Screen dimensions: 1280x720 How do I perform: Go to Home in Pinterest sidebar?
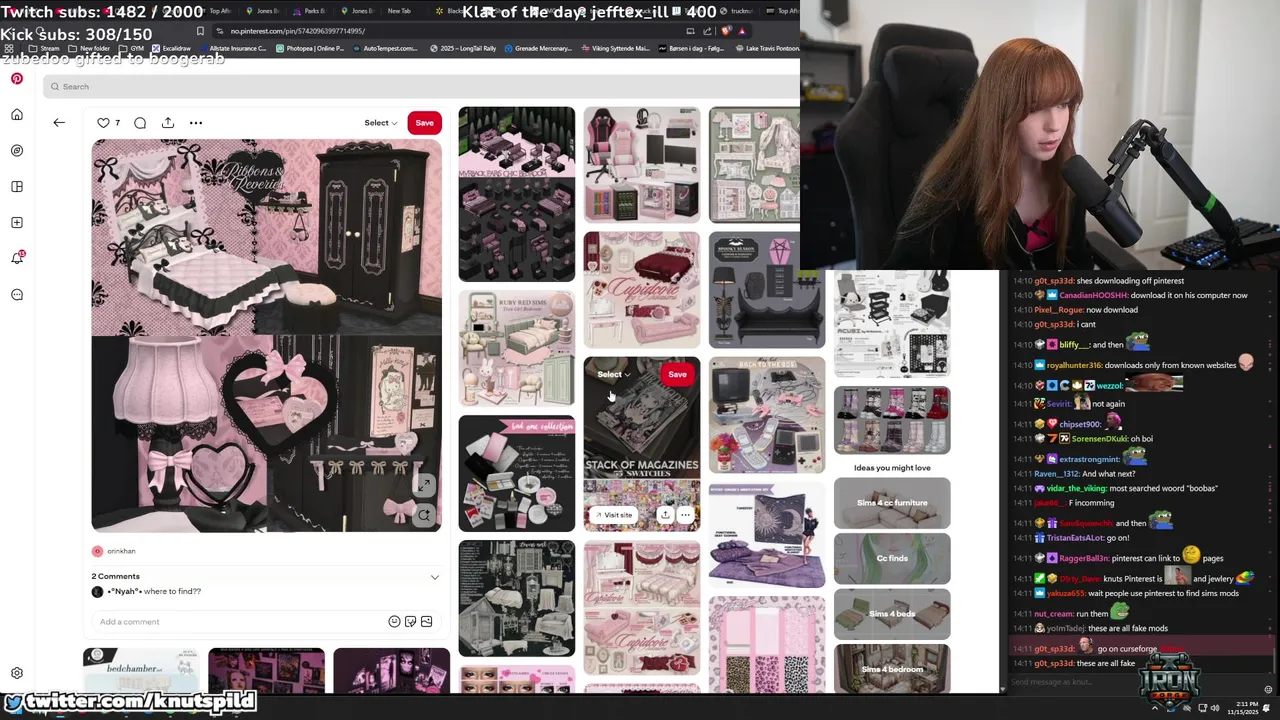click(17, 115)
